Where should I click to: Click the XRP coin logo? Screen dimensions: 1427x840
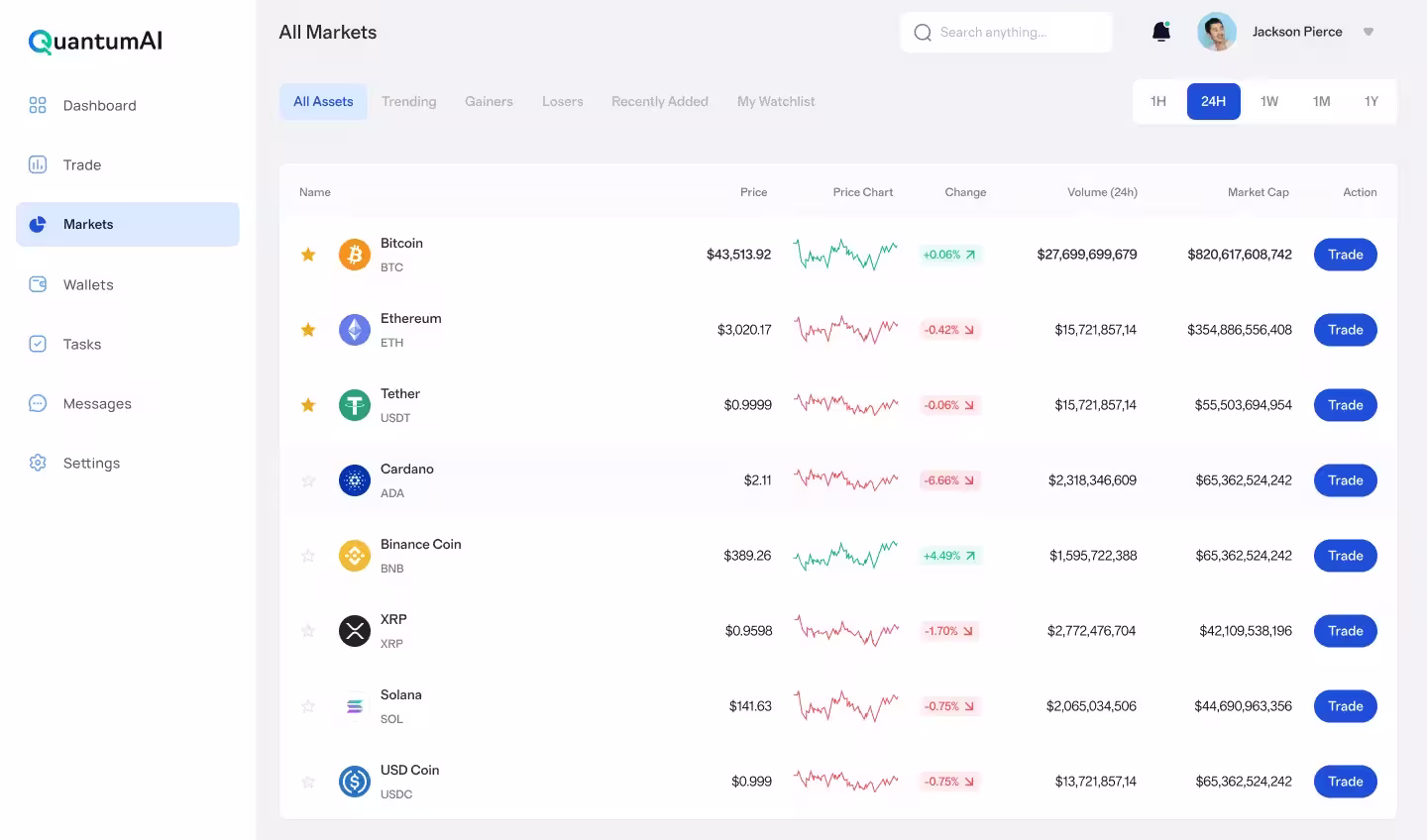pyautogui.click(x=355, y=631)
